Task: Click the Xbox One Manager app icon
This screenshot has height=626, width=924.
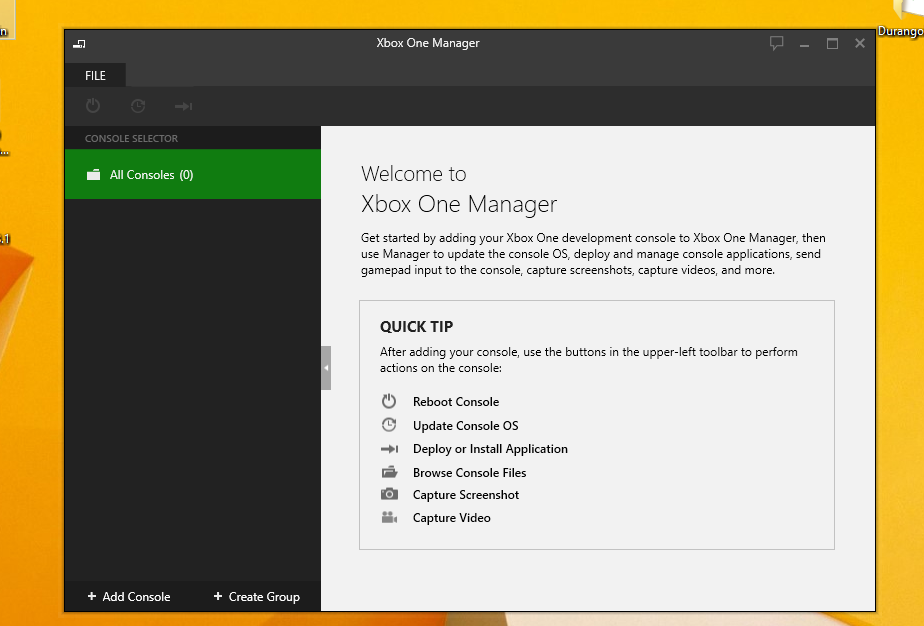Action: tap(78, 44)
